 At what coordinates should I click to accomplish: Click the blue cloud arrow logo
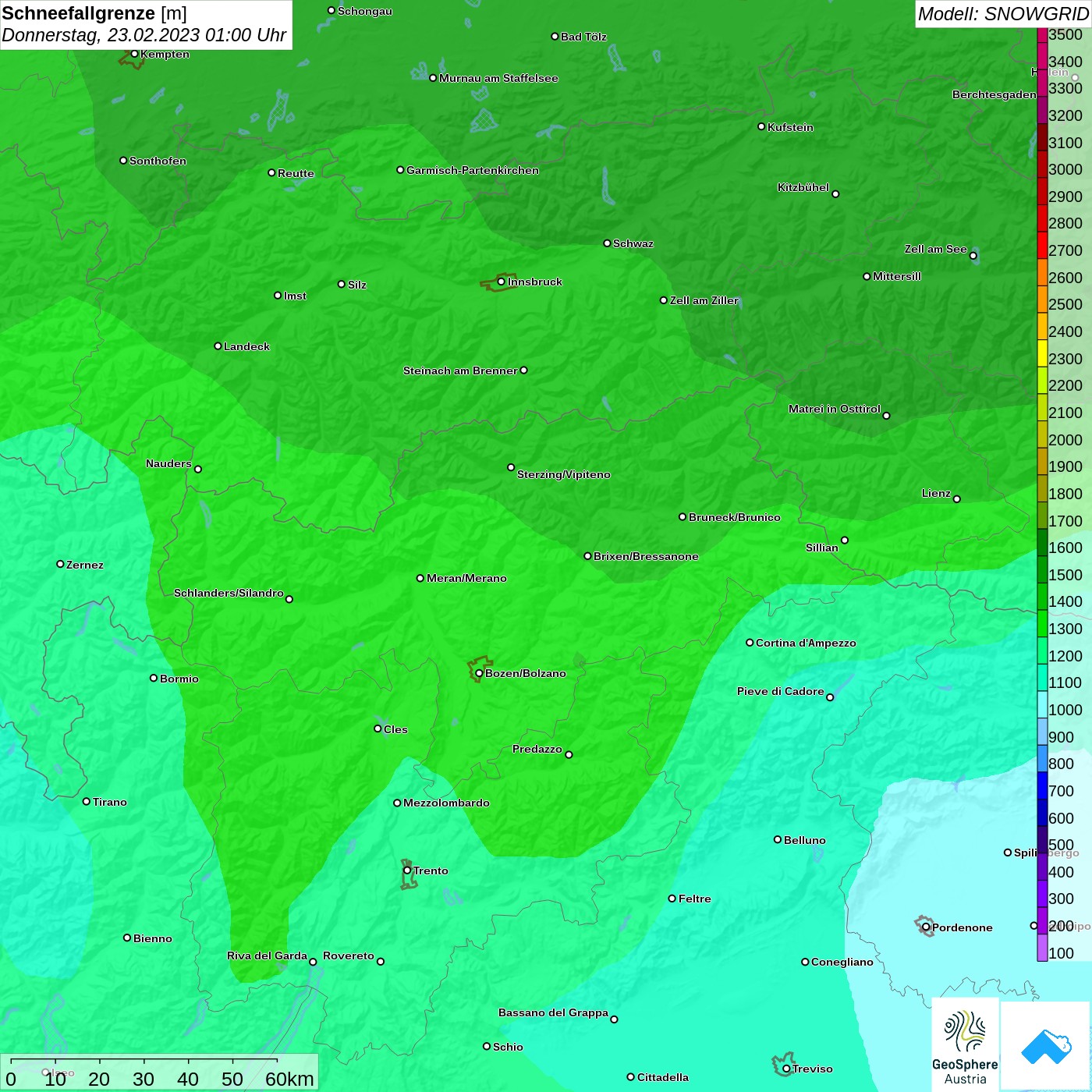click(1046, 1046)
